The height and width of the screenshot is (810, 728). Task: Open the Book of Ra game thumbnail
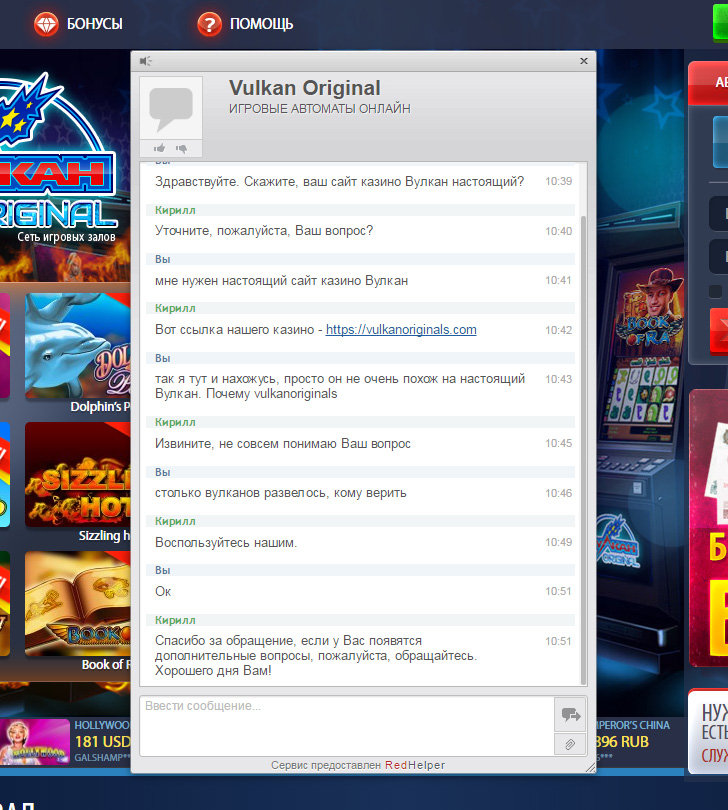coord(78,603)
